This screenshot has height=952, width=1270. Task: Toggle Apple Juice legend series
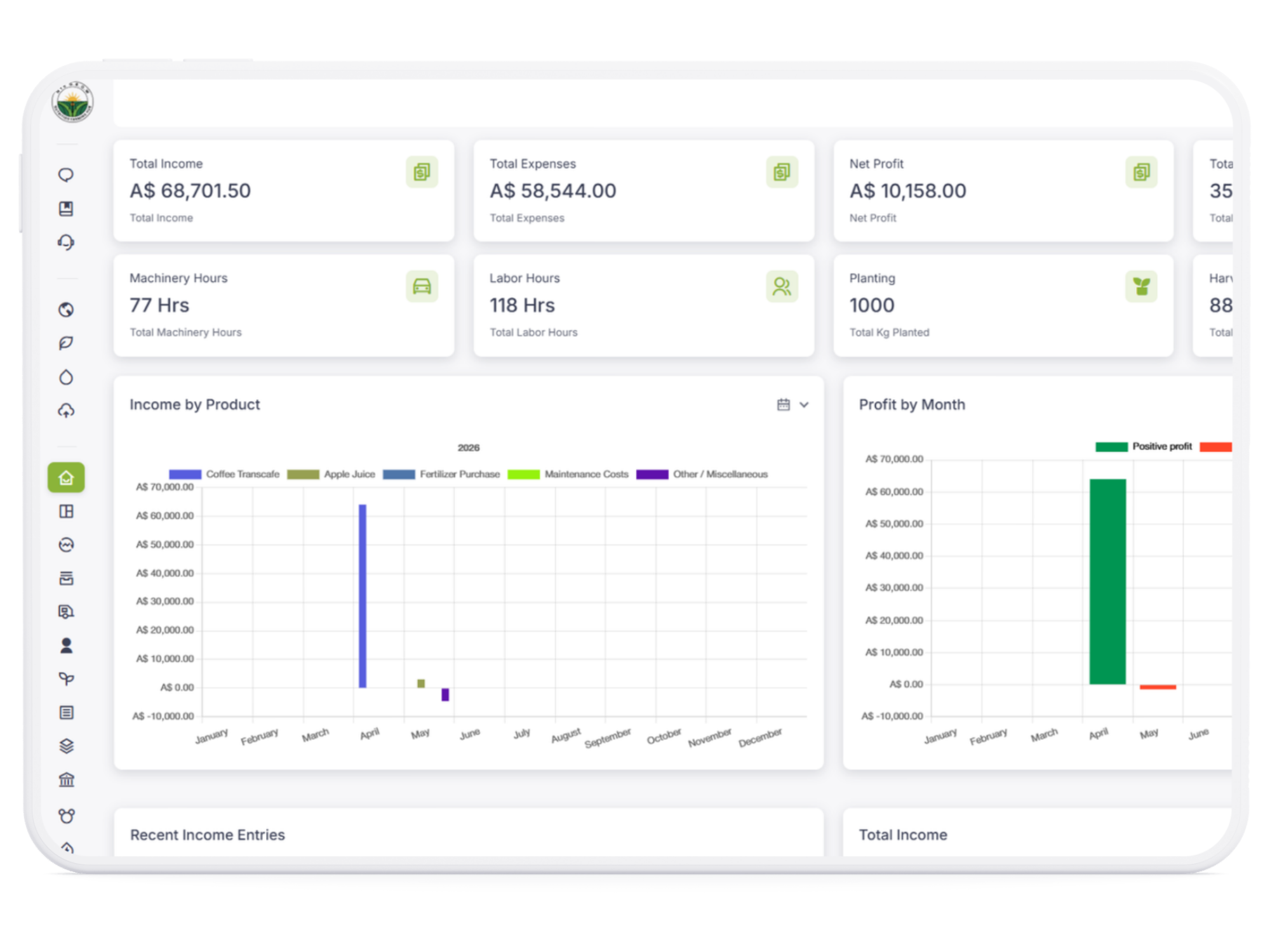tap(331, 474)
